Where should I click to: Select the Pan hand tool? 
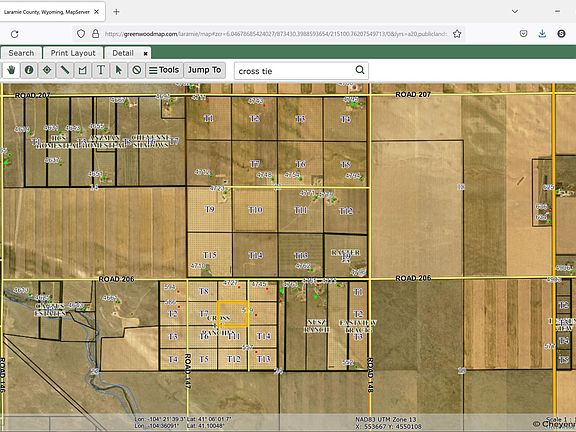(x=11, y=70)
